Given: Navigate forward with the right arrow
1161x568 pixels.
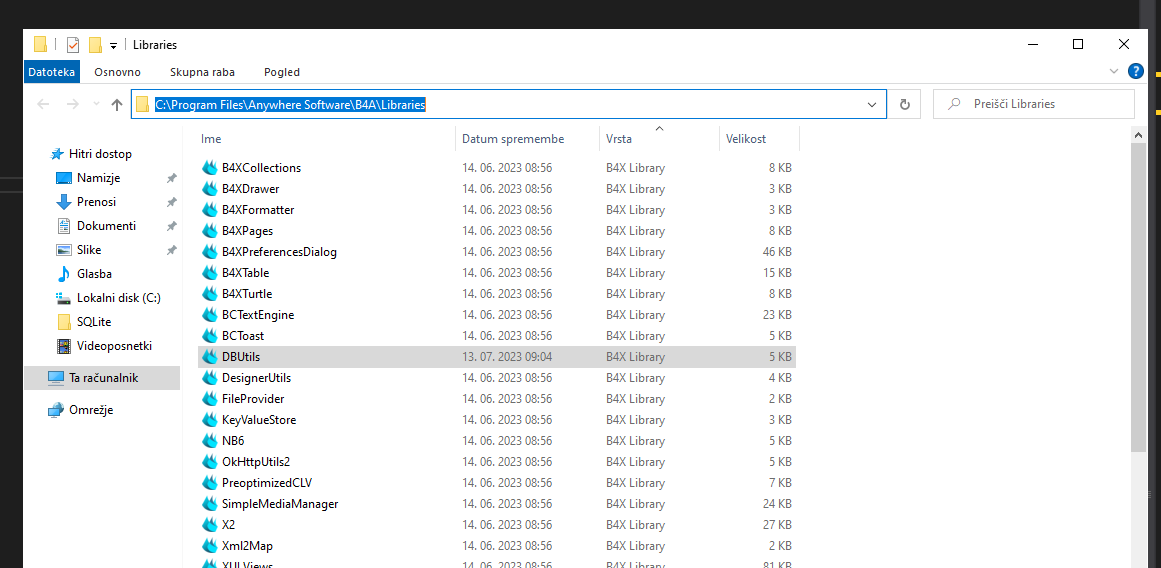Looking at the screenshot, I should point(73,104).
